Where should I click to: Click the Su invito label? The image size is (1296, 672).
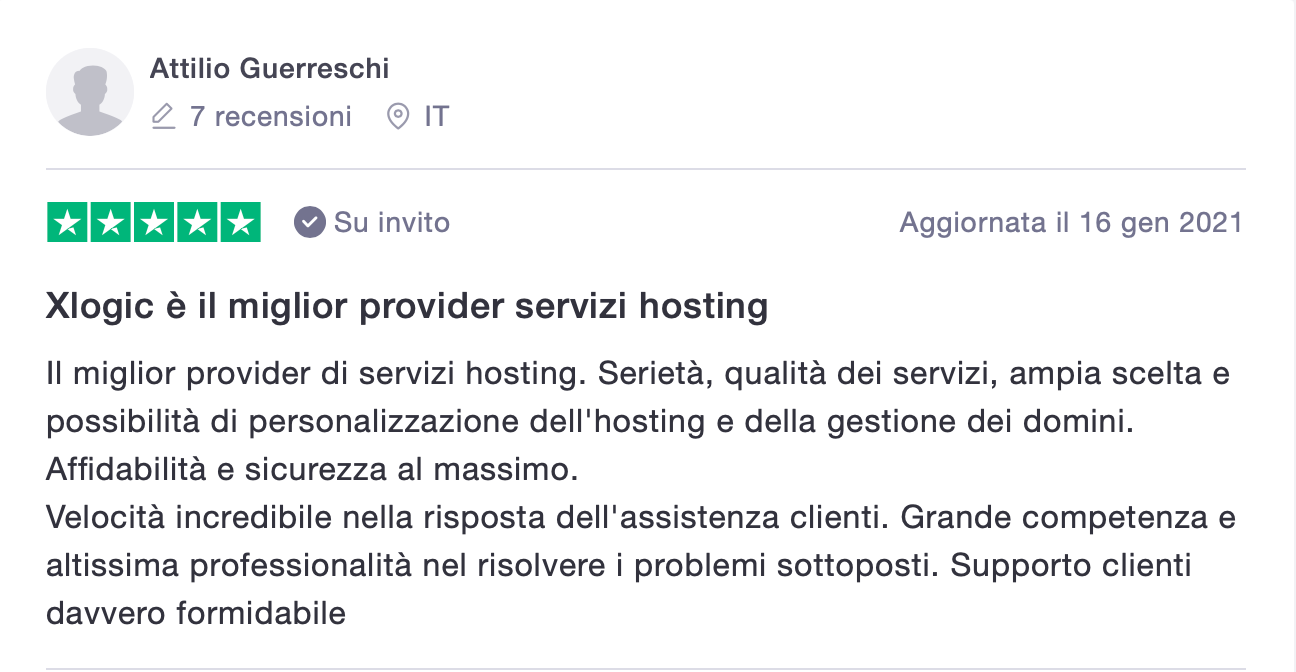tap(392, 222)
